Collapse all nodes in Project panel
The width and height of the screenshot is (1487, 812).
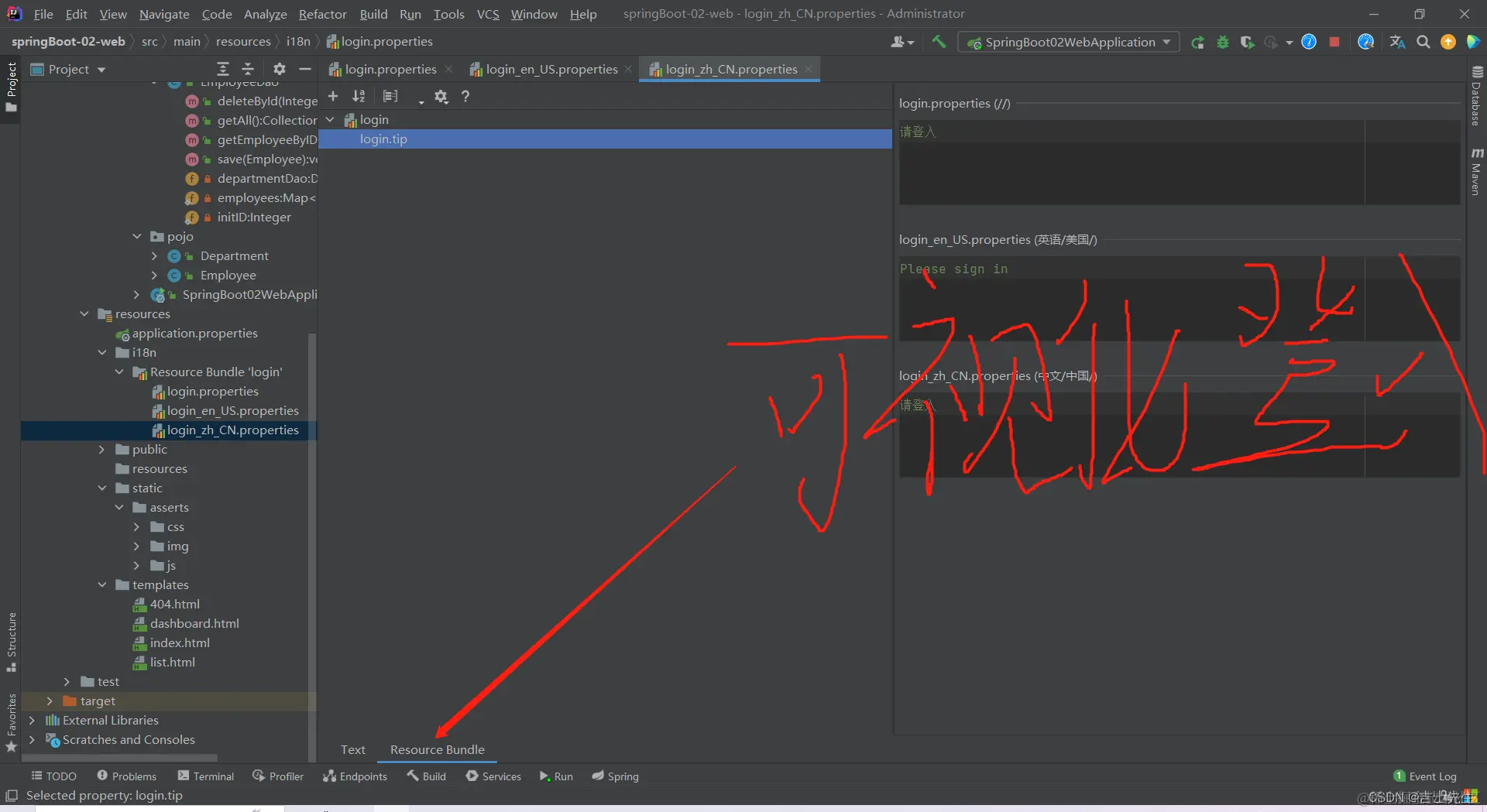click(x=248, y=69)
